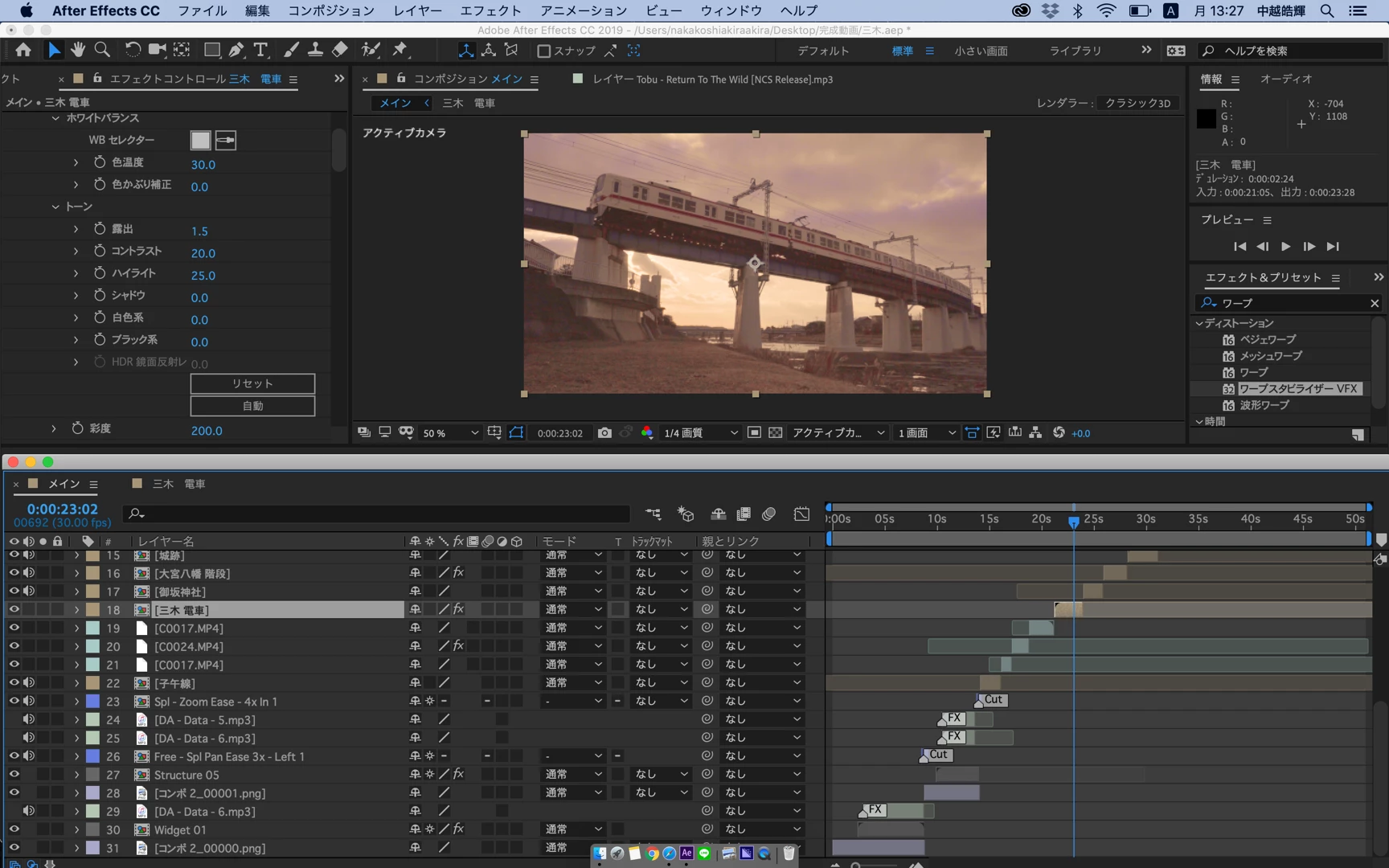
Task: Expand the 彩度 property
Action: coord(54,429)
